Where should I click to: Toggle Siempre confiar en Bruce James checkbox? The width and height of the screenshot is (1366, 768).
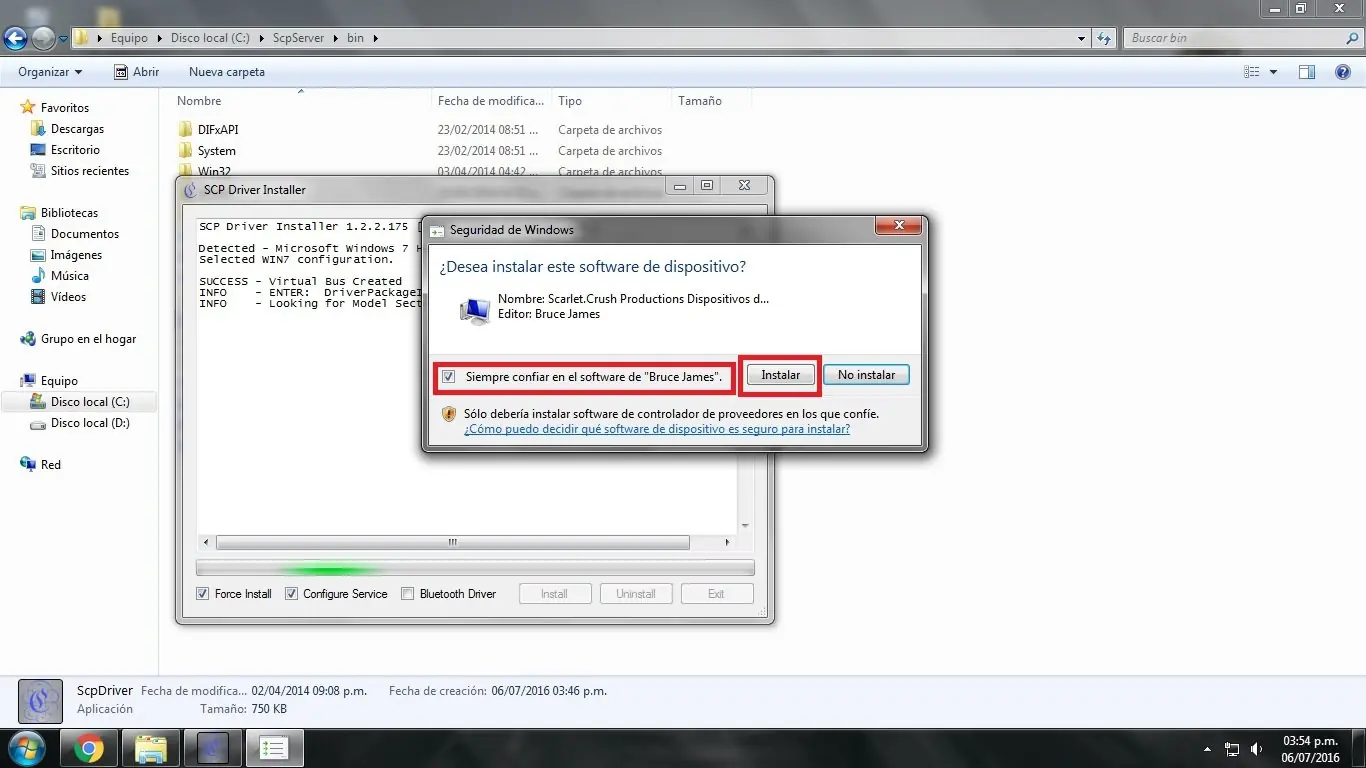[449, 377]
